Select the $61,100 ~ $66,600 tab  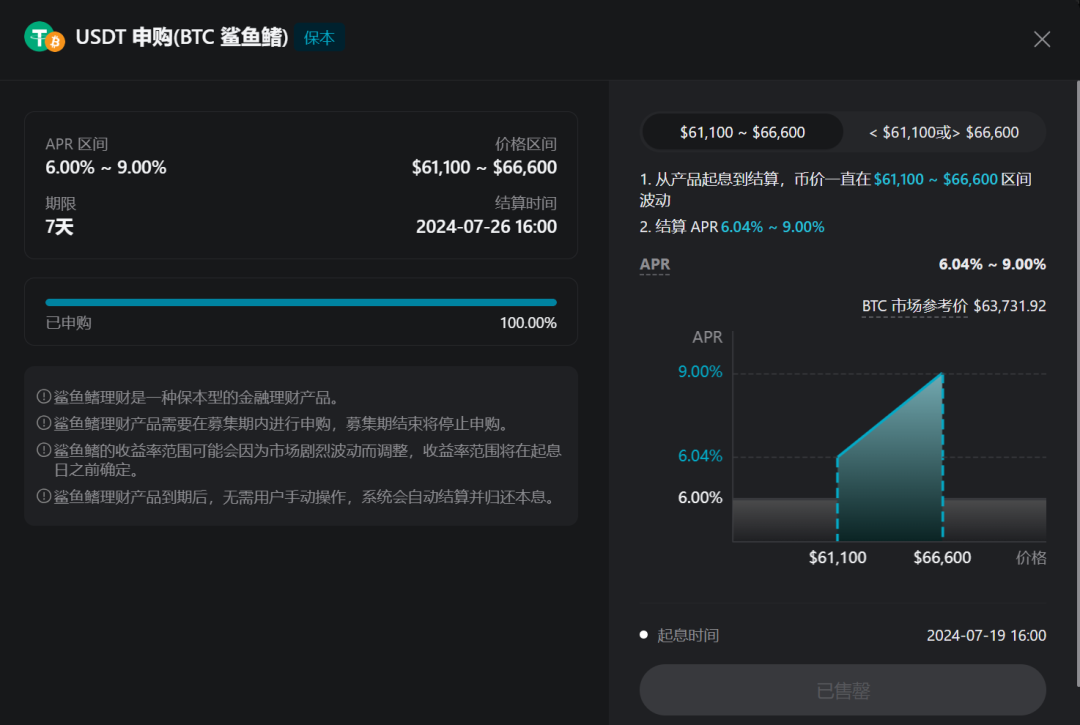(742, 132)
